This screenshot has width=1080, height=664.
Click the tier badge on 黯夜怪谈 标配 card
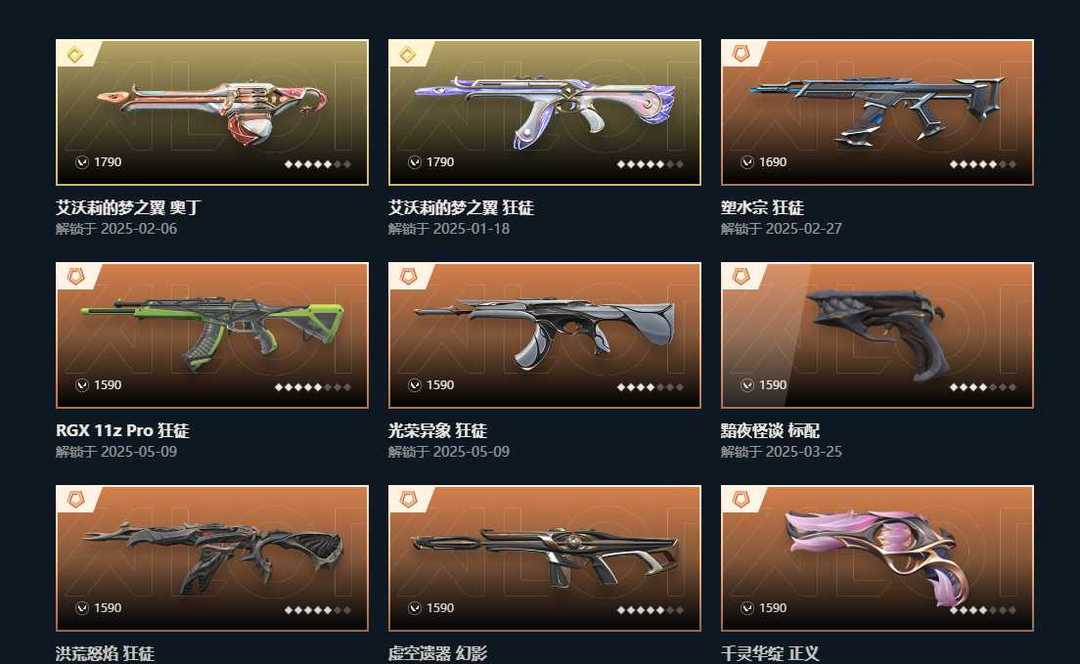(x=740, y=277)
